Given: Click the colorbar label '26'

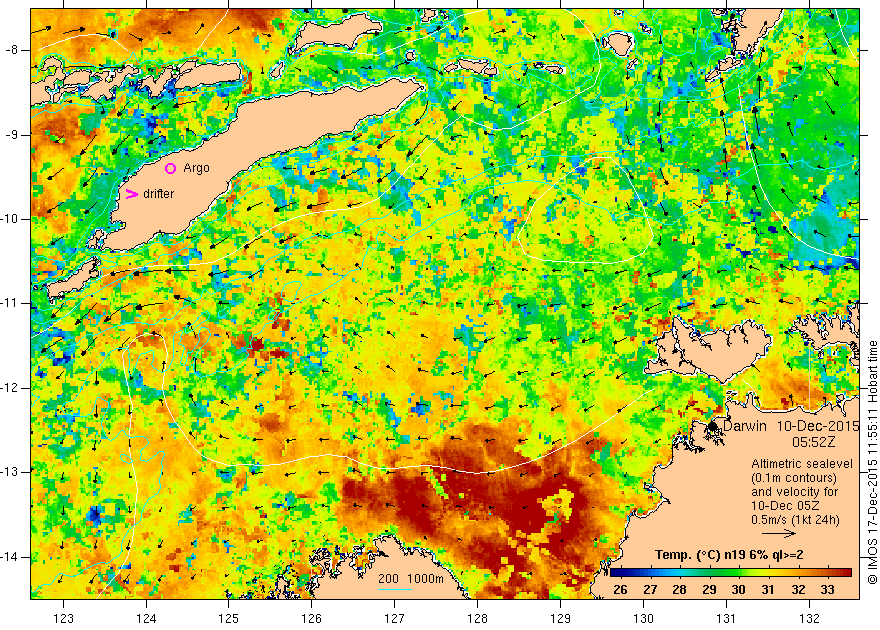Looking at the screenshot, I should click(x=620, y=589).
